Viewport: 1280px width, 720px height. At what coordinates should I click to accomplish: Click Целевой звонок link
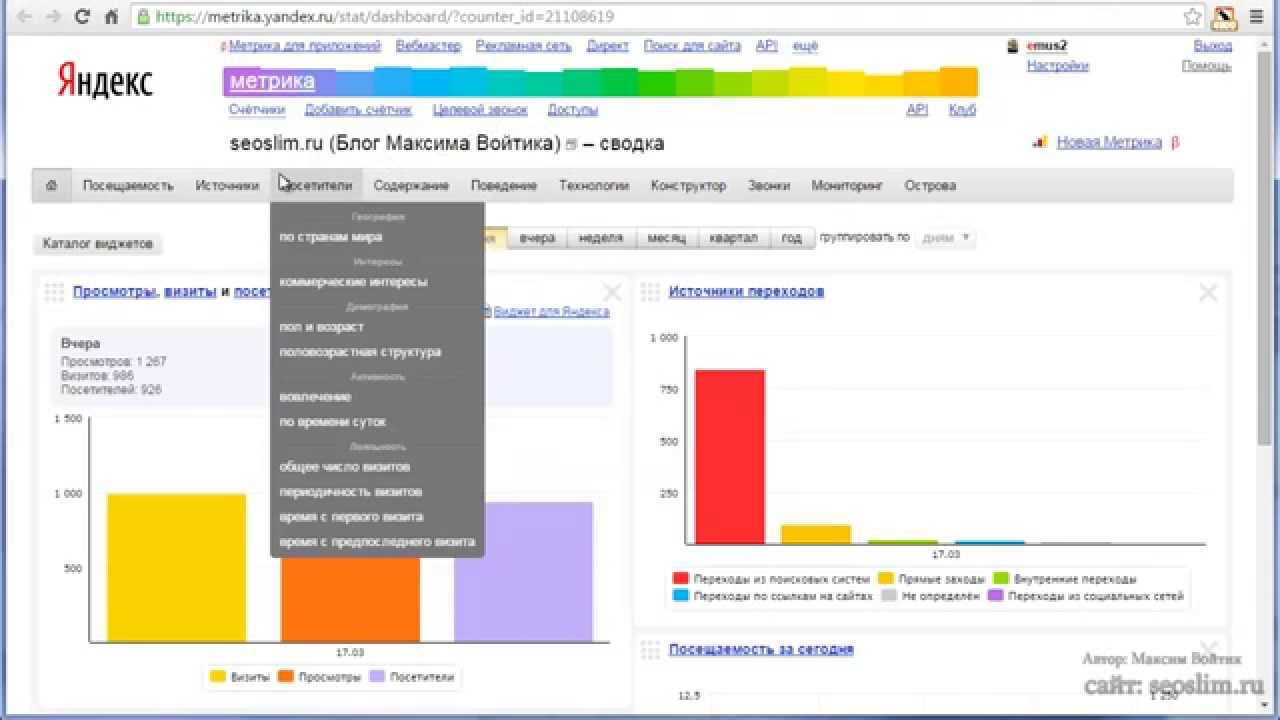click(x=480, y=110)
